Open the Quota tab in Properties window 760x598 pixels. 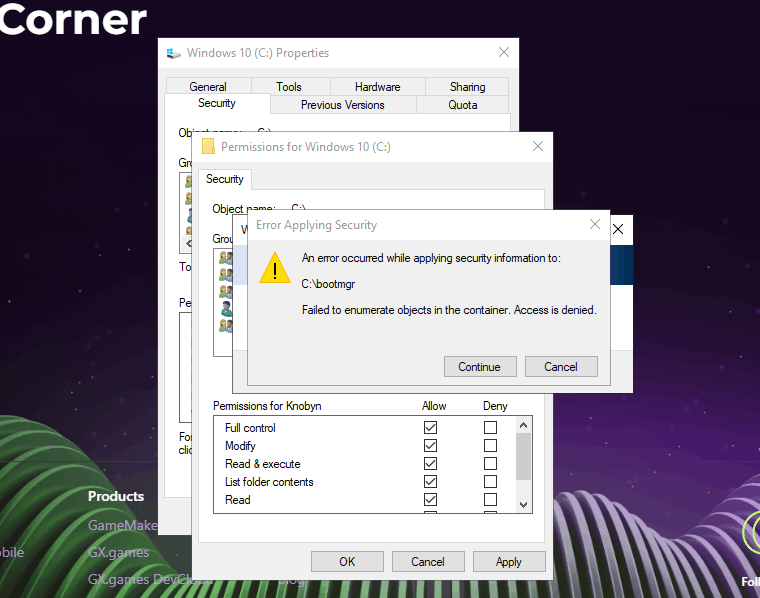[463, 105]
